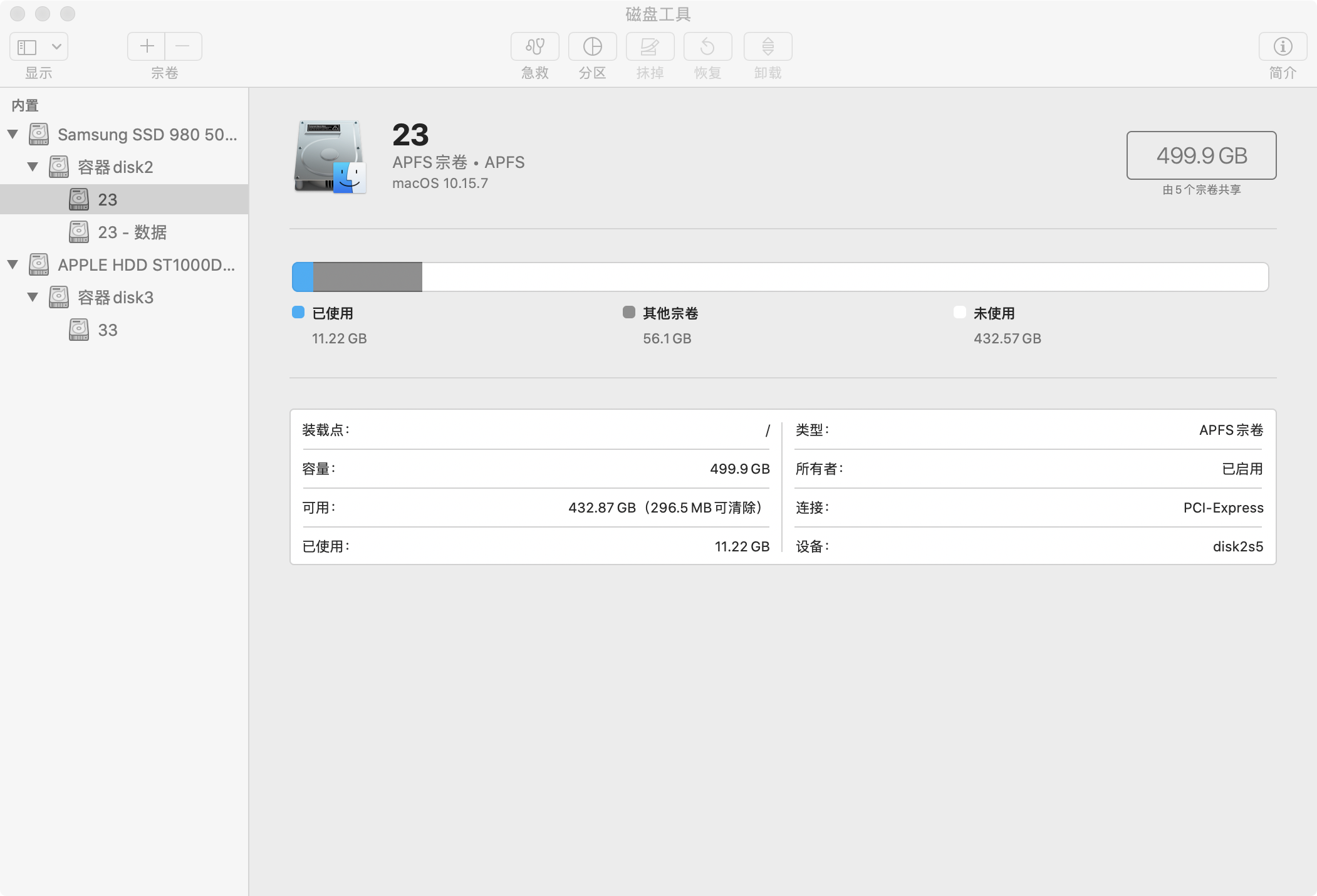Click the large disk volume thumbnail
The image size is (1317, 896).
(330, 157)
